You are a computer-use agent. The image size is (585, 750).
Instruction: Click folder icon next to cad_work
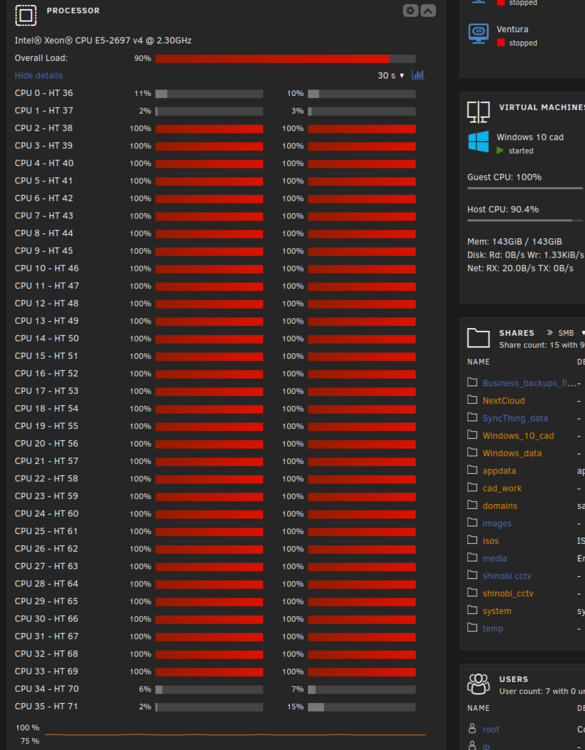coord(472,487)
